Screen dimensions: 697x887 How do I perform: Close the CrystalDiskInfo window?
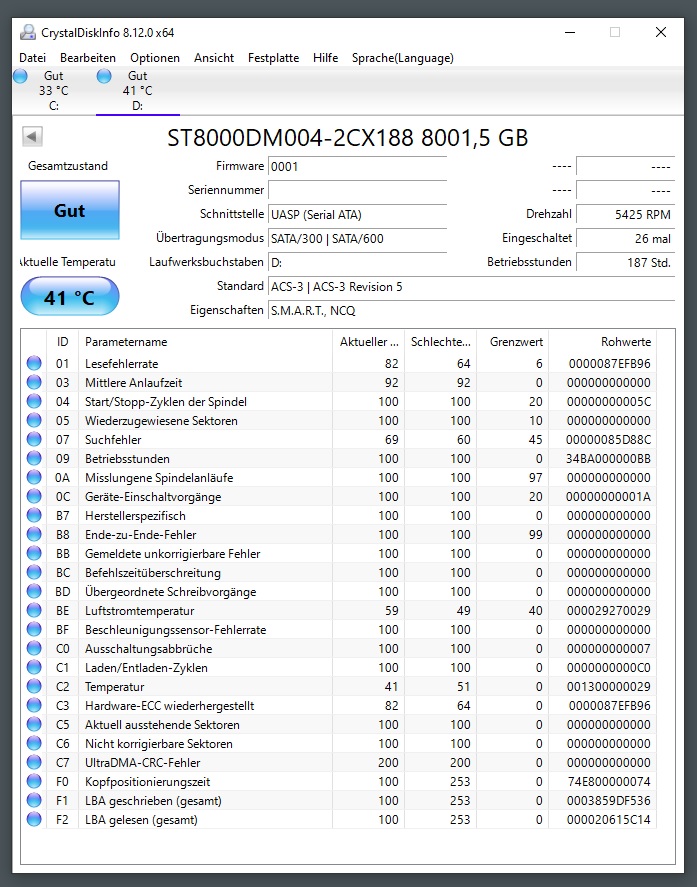pyautogui.click(x=660, y=32)
